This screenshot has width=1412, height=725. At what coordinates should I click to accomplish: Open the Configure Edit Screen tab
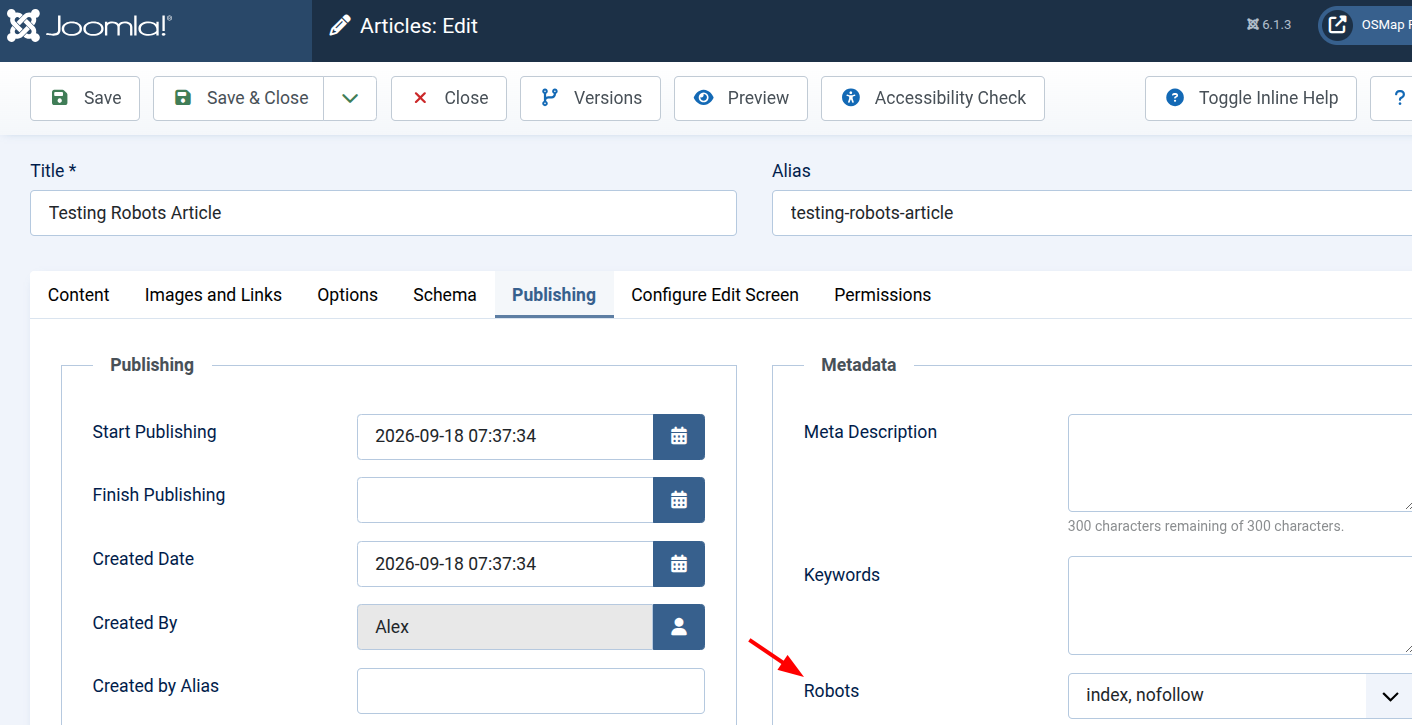[715, 295]
